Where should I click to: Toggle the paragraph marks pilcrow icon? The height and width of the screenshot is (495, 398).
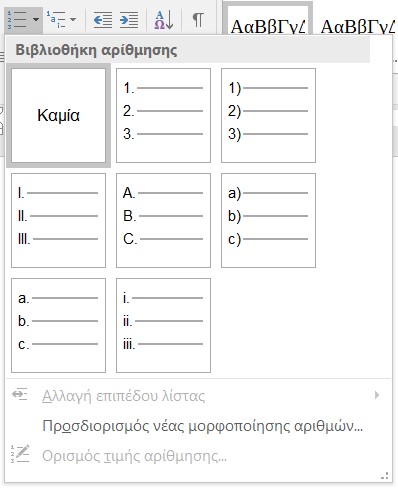[198, 20]
